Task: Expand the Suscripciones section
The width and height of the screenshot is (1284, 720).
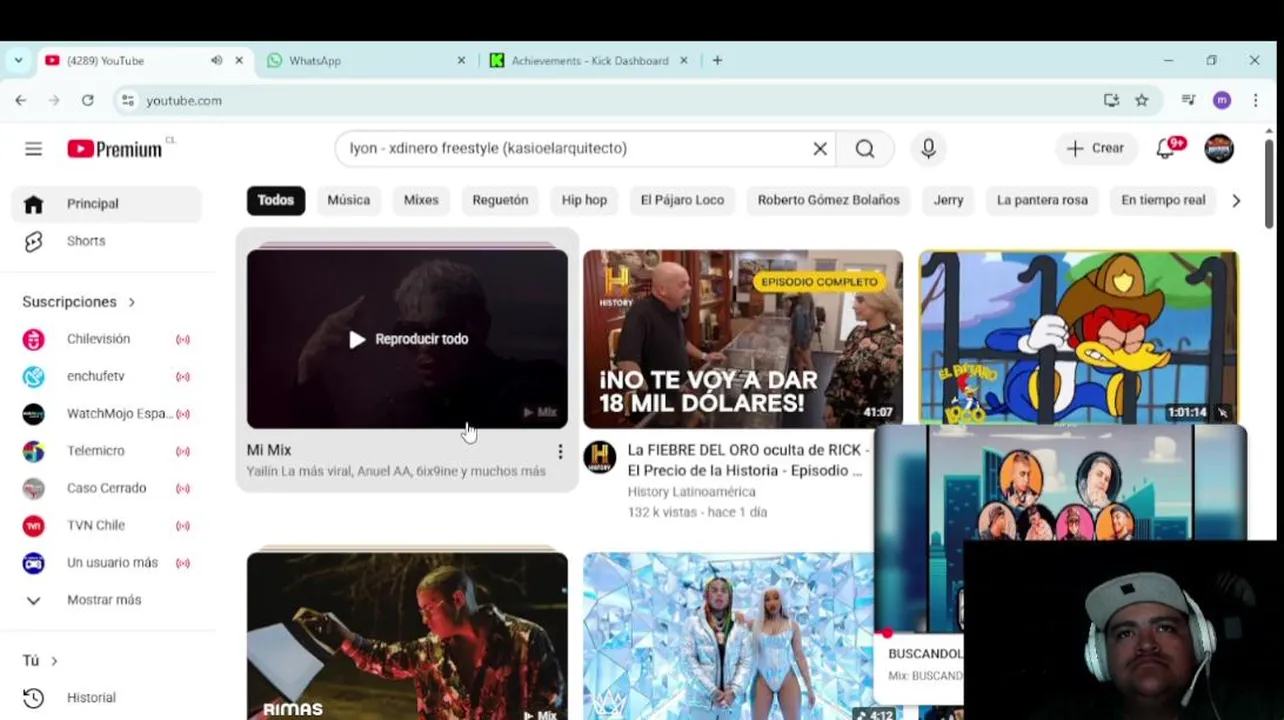Action: (x=79, y=301)
